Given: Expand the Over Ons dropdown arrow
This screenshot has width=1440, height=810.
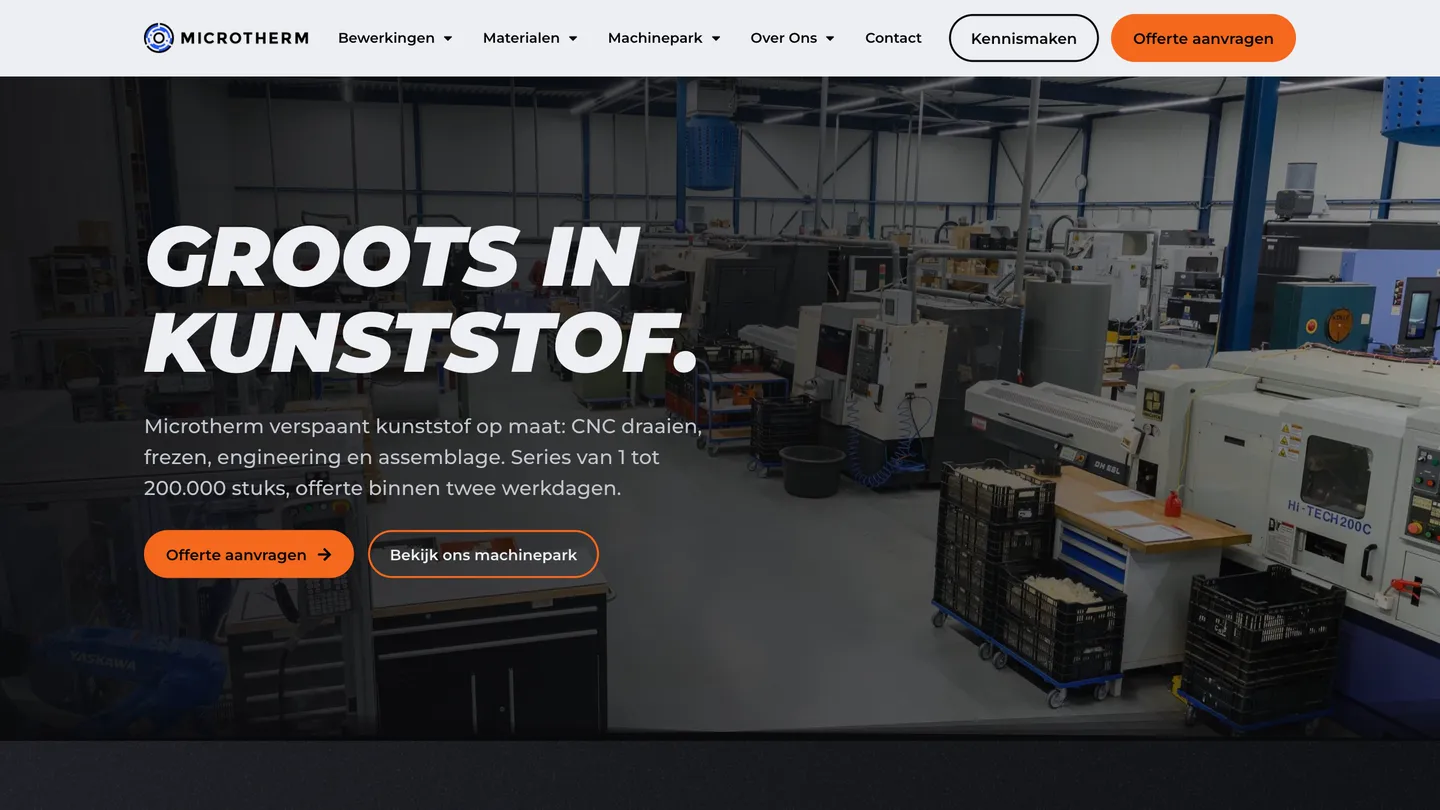Looking at the screenshot, I should click(830, 39).
